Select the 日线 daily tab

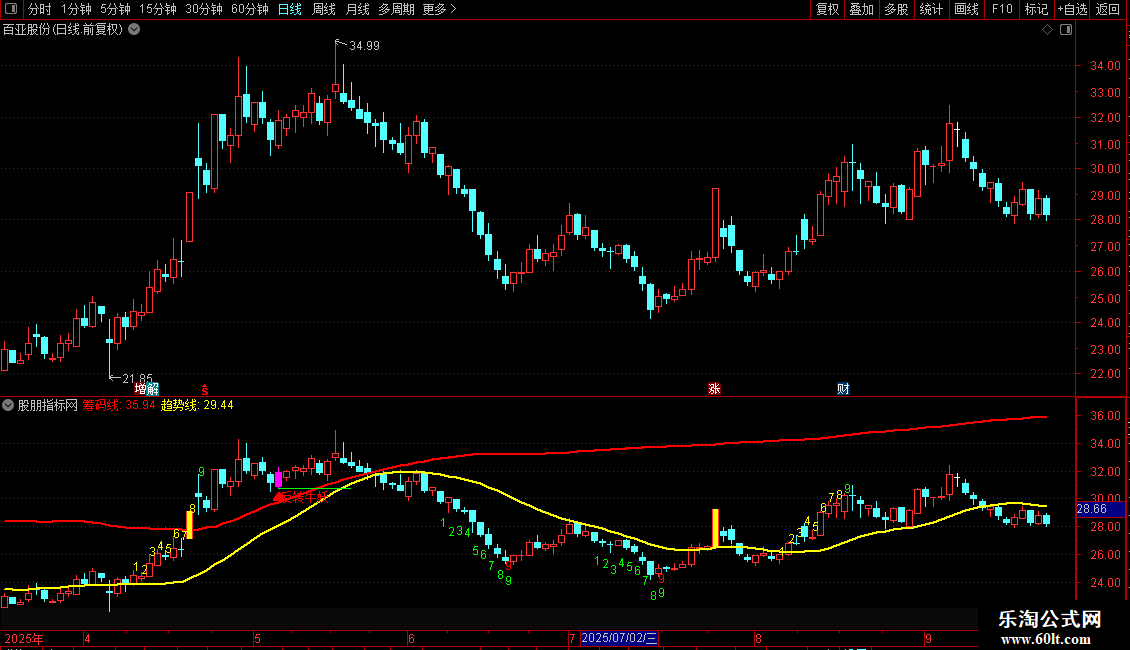290,9
